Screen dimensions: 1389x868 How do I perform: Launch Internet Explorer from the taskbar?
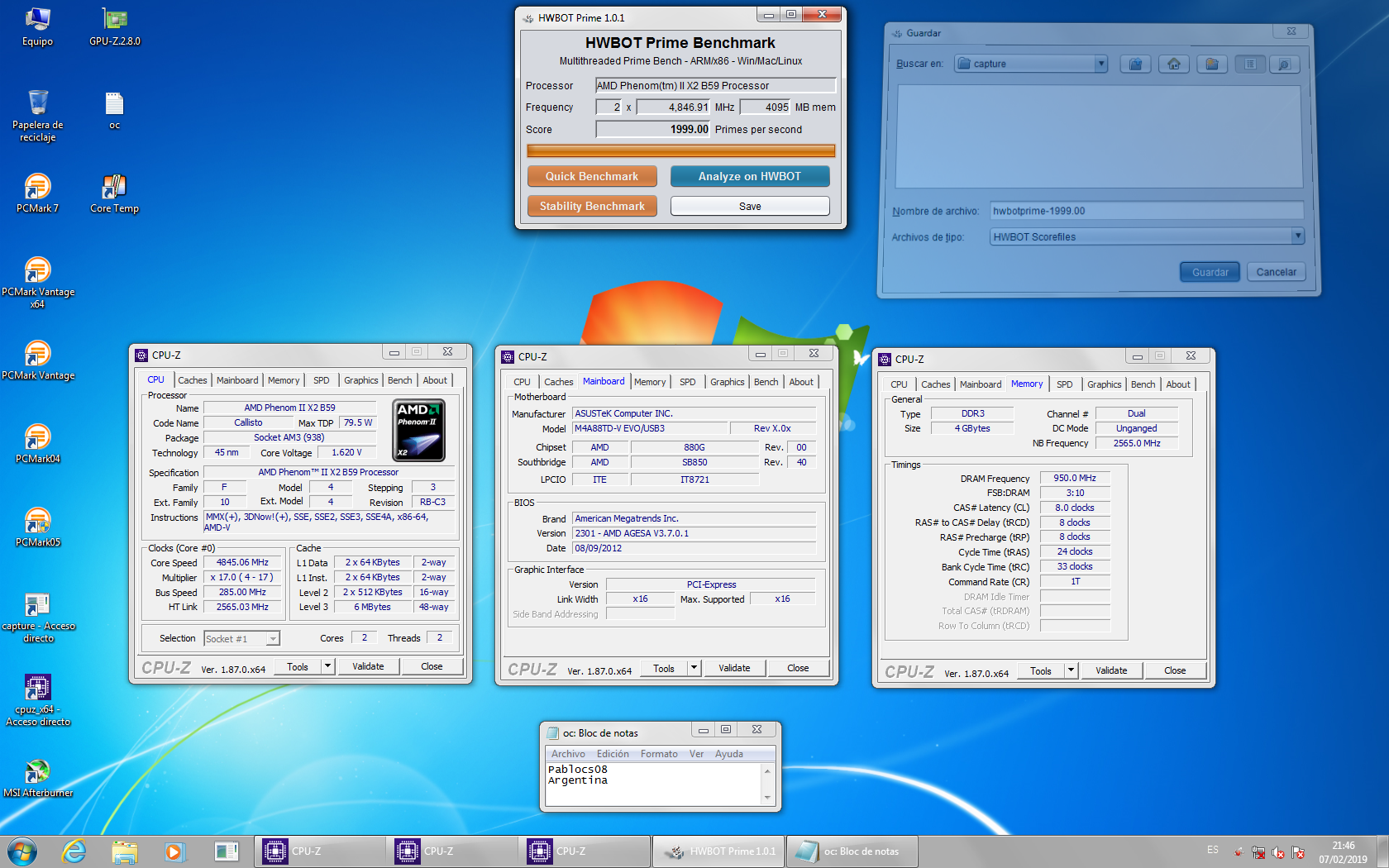click(74, 851)
